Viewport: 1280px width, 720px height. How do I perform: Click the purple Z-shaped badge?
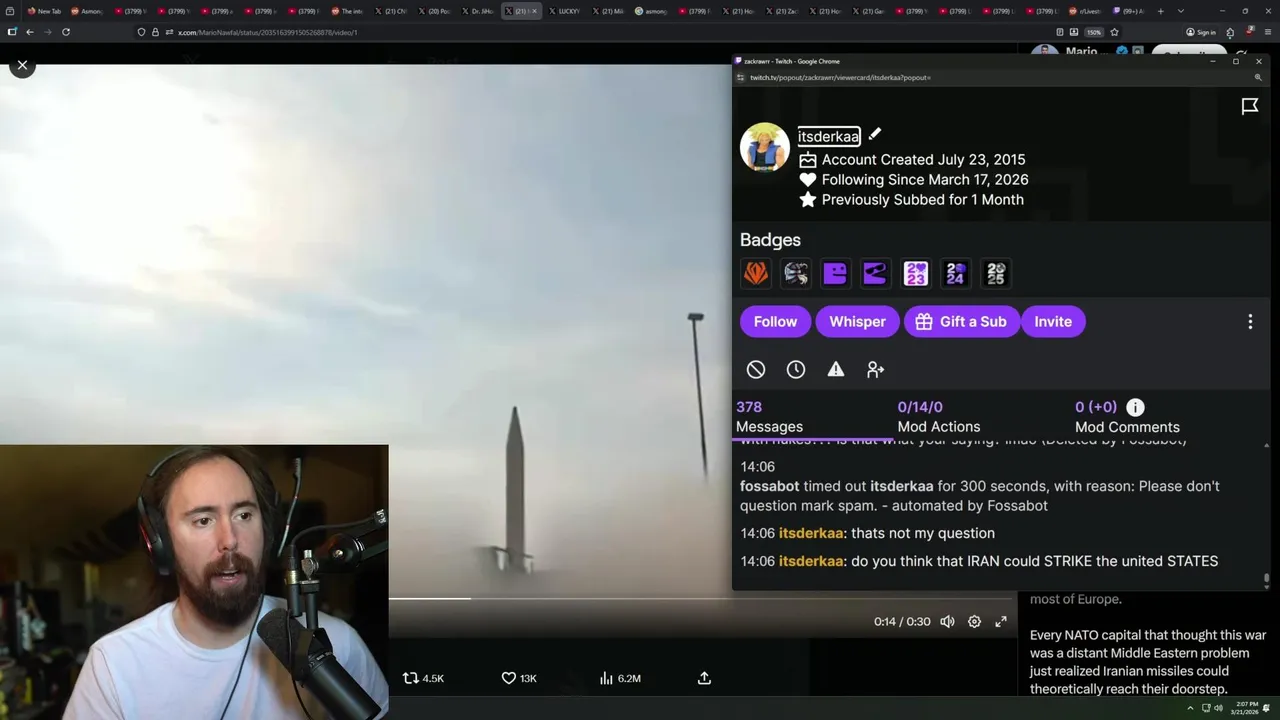[x=875, y=273]
